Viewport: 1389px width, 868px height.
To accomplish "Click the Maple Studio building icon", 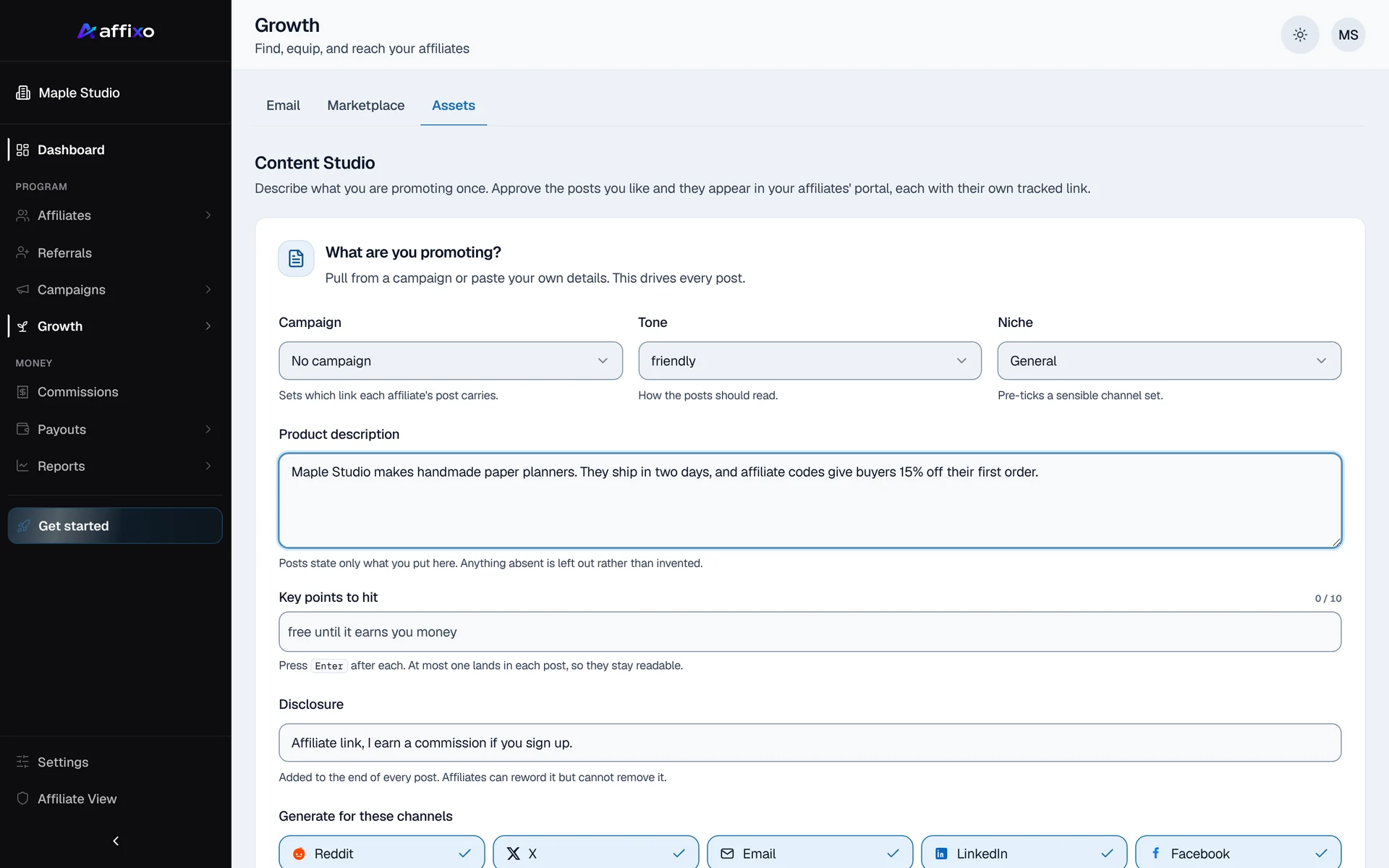I will click(x=23, y=93).
